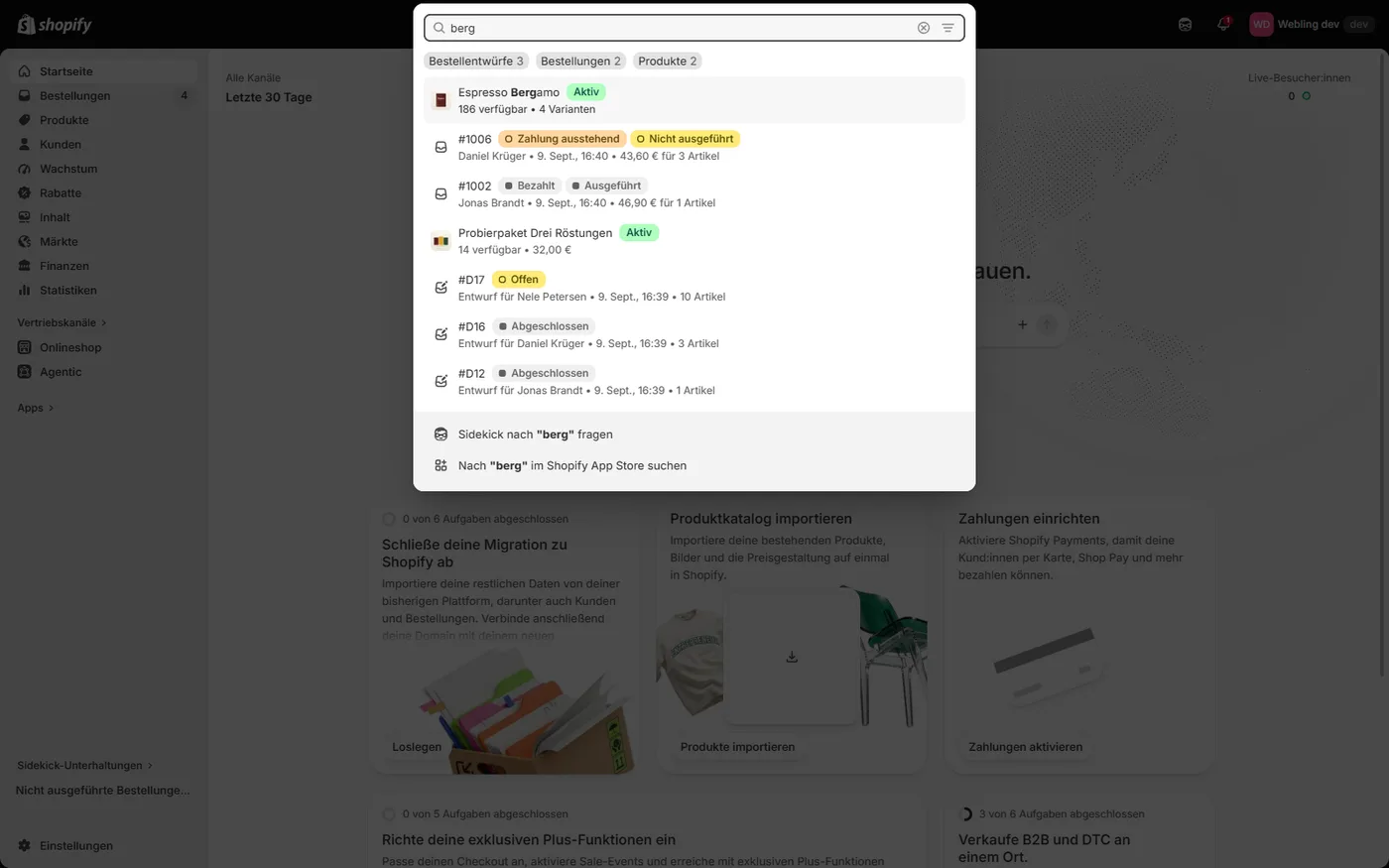Open Agentic sales channel
The width and height of the screenshot is (1389, 868).
point(103,372)
